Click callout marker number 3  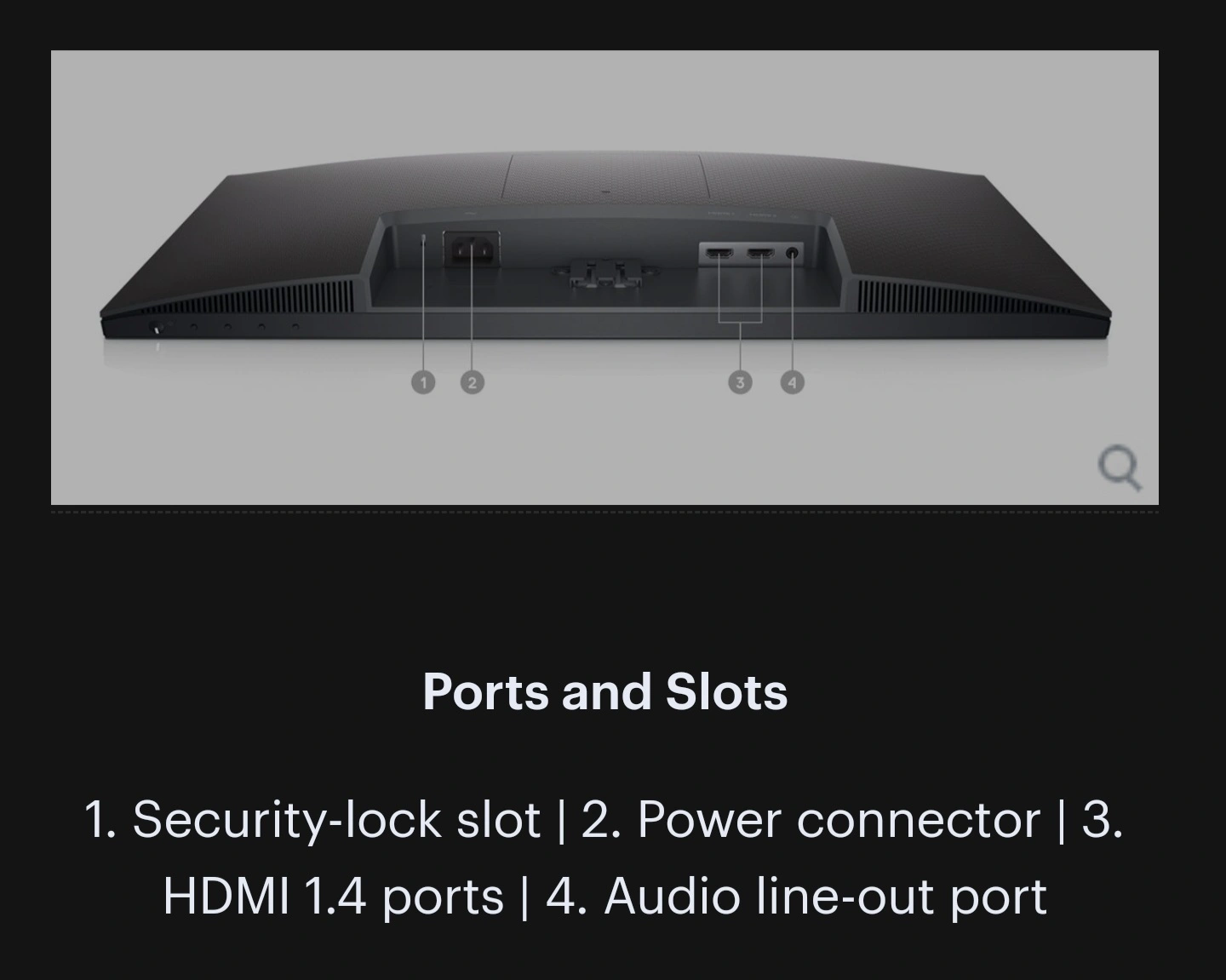coord(740,382)
